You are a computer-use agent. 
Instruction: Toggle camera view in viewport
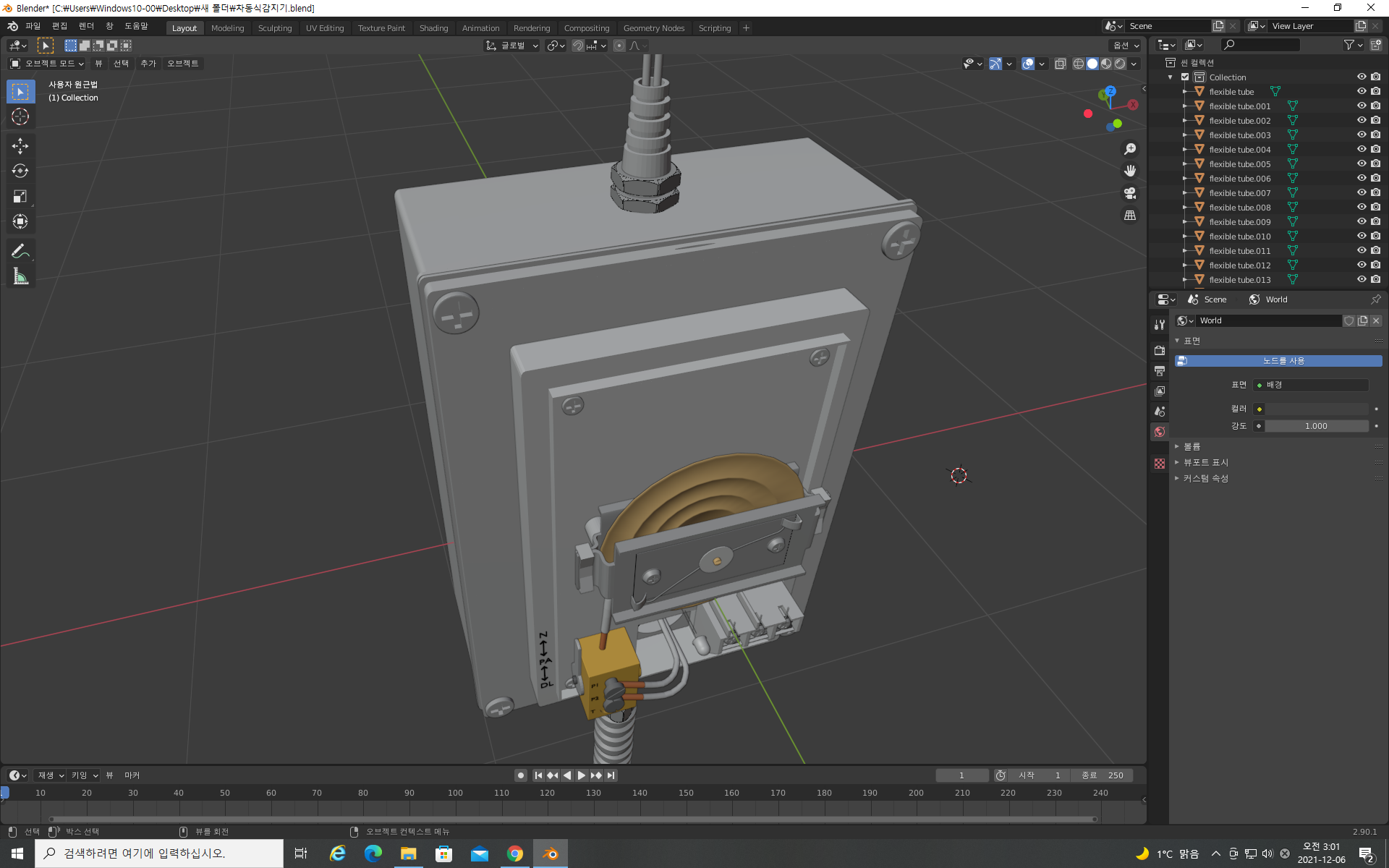point(1129,193)
